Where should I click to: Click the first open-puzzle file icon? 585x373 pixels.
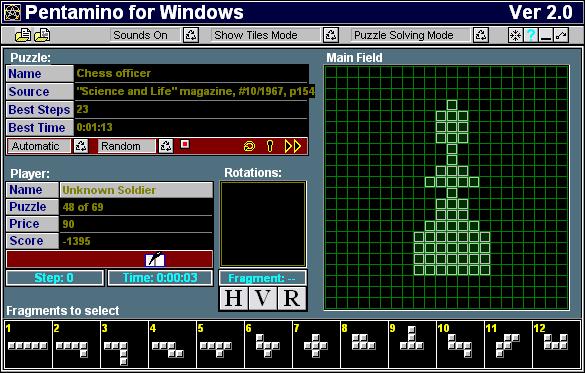pyautogui.click(x=23, y=35)
